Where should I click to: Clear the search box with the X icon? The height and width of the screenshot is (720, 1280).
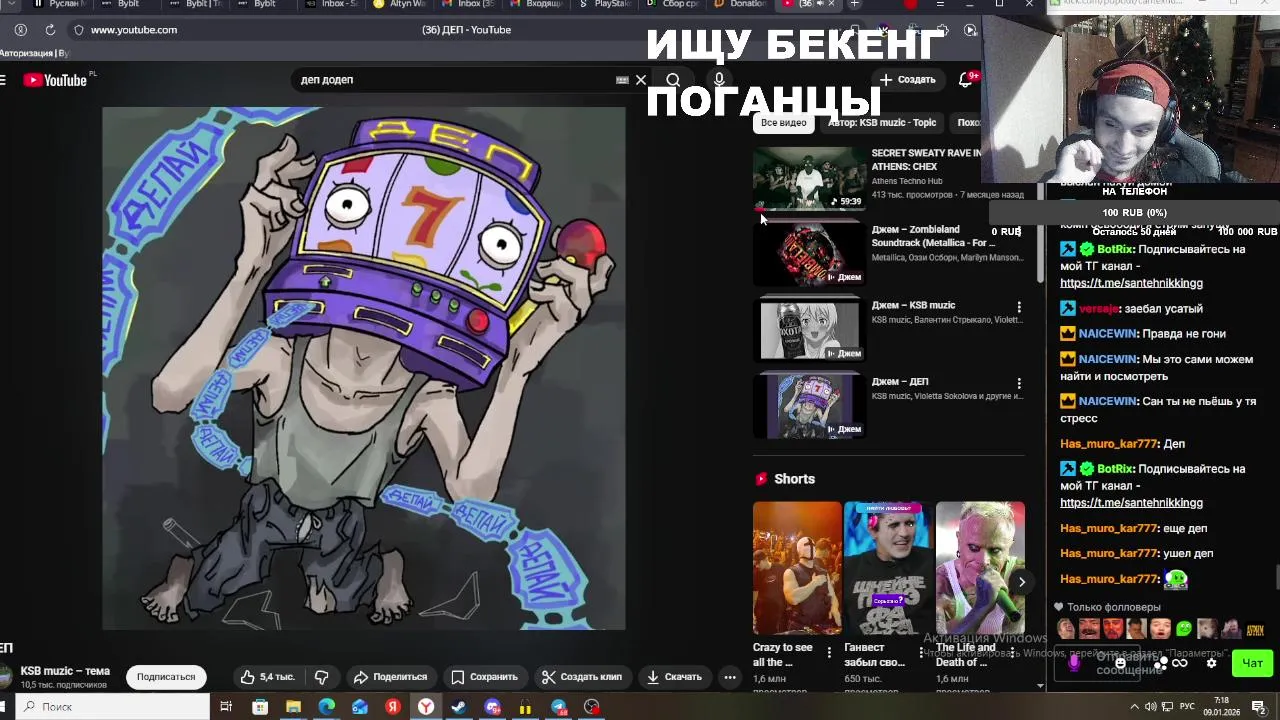tap(641, 80)
